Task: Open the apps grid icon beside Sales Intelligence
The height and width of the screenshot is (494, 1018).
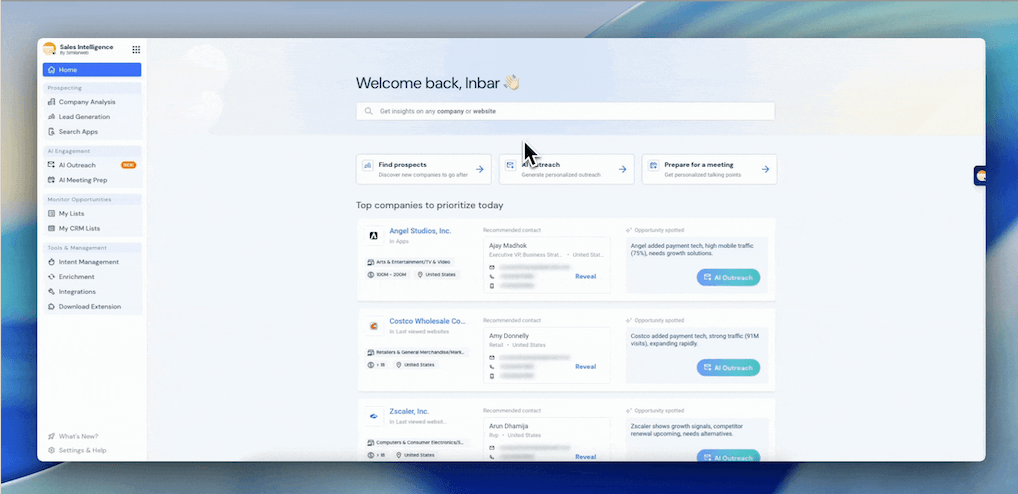Action: click(136, 49)
